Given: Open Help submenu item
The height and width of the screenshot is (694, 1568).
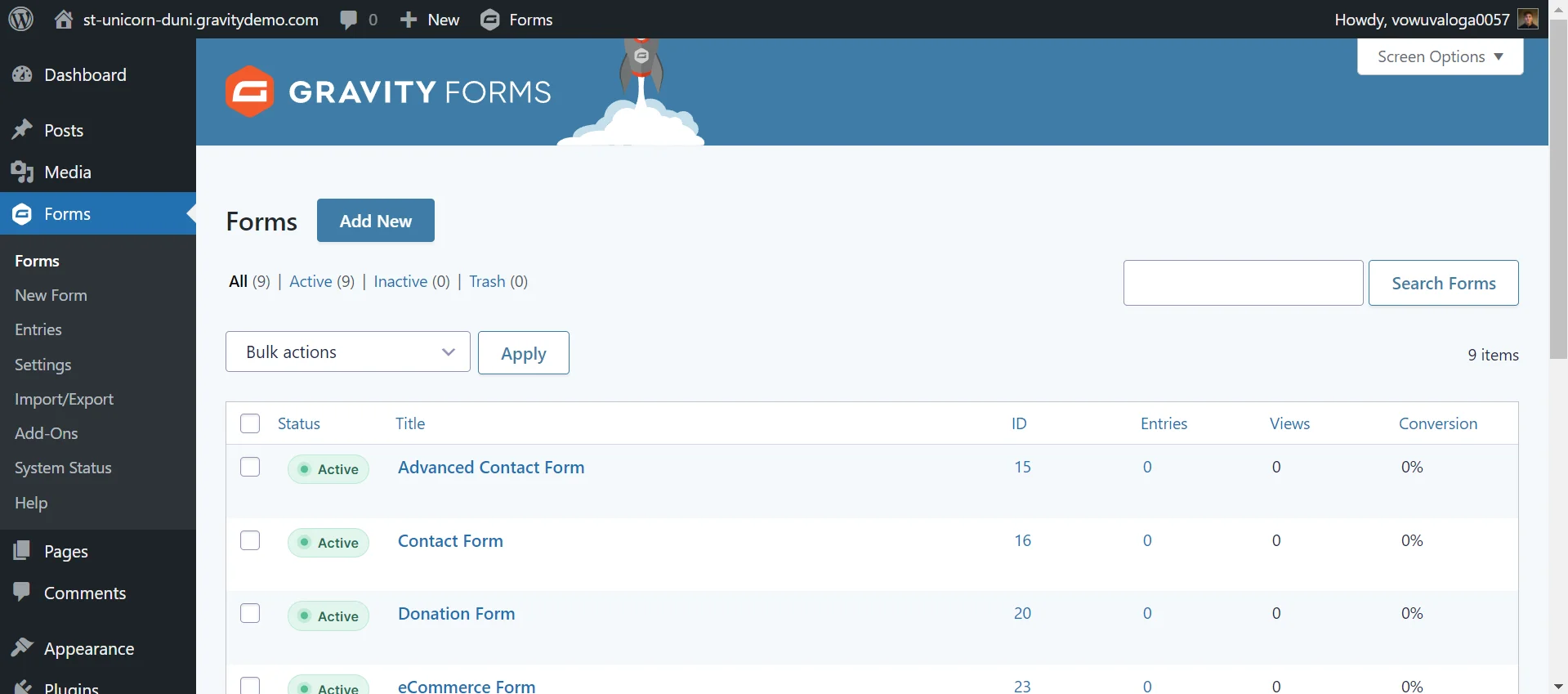Looking at the screenshot, I should (x=31, y=503).
